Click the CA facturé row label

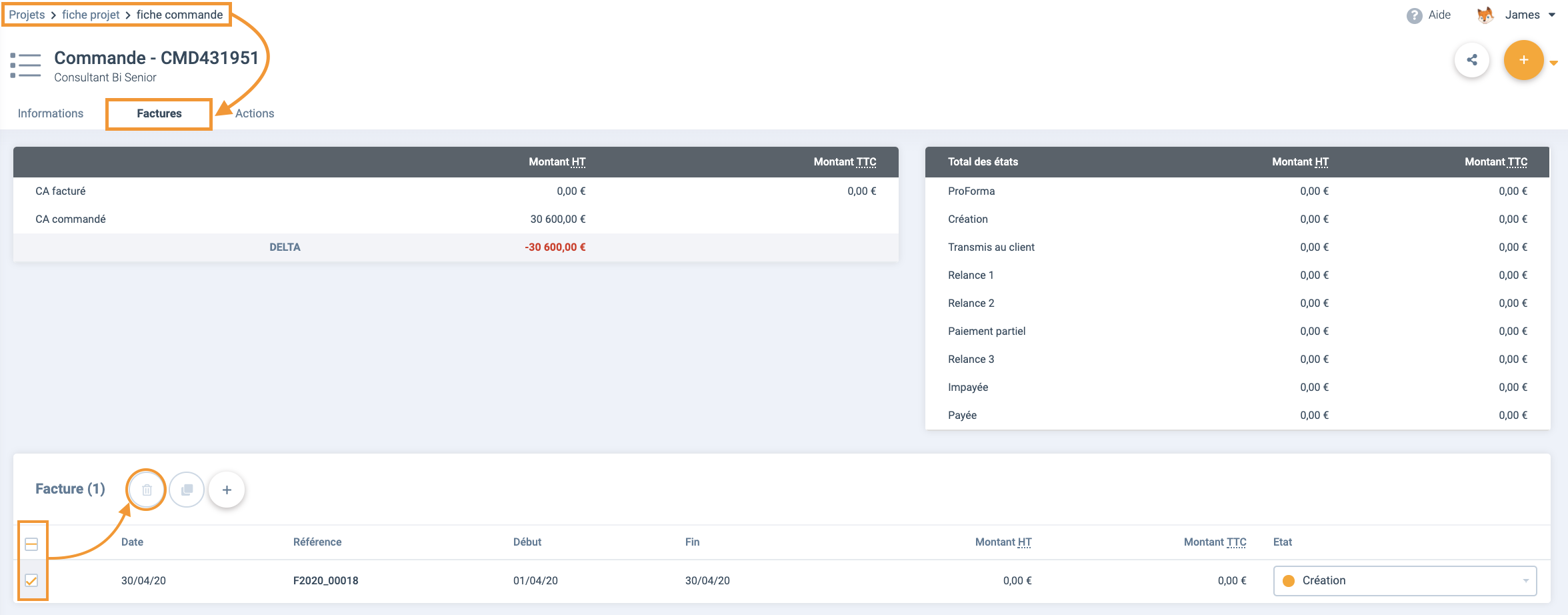coord(61,191)
